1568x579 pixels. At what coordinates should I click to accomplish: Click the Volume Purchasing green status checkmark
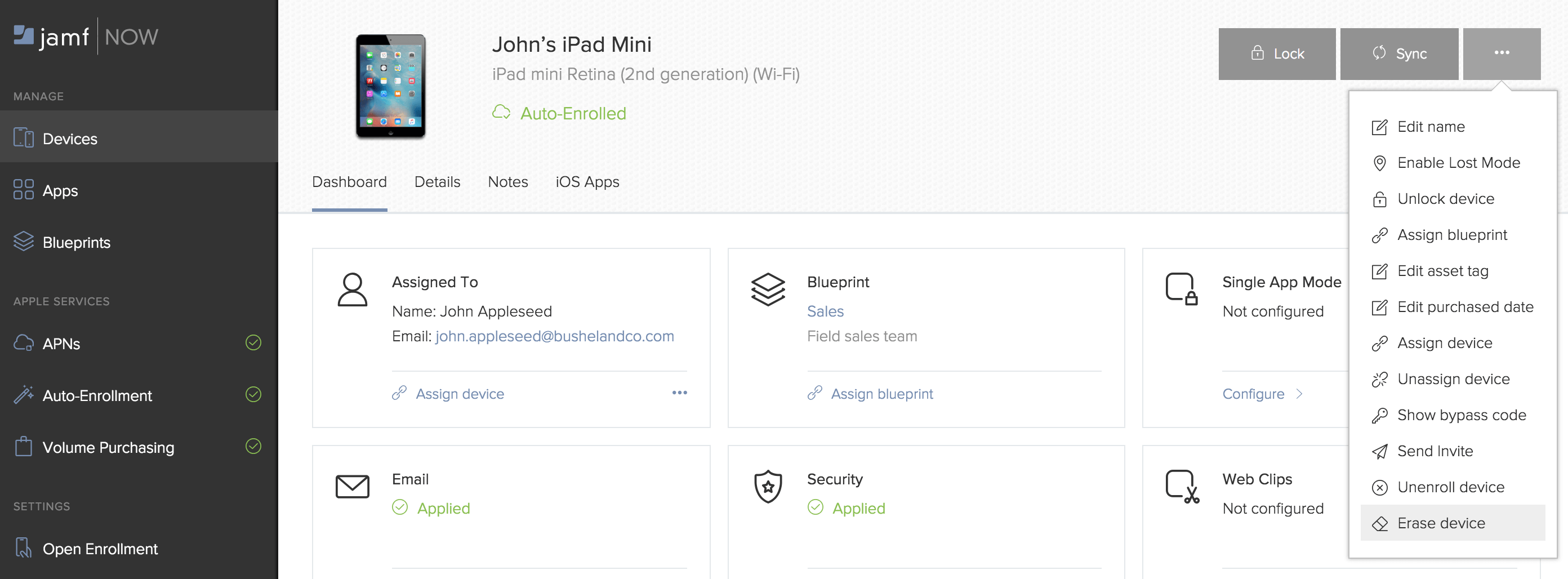[x=253, y=446]
